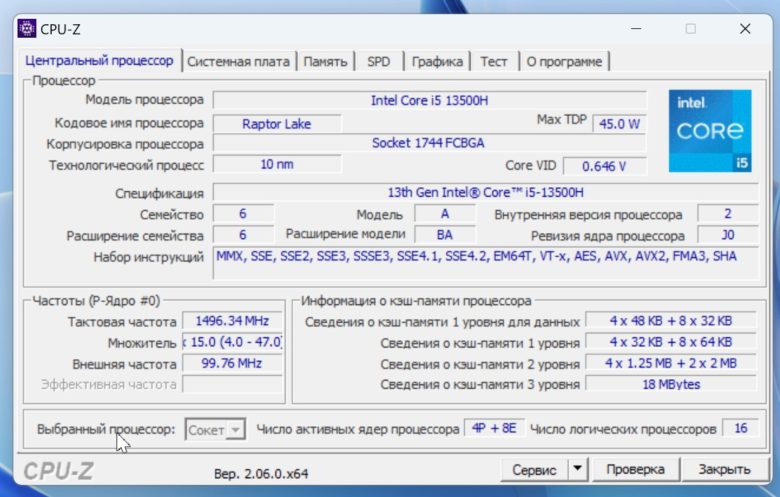Click the Raptor Lake code name value
This screenshot has width=780, height=497.
[277, 123]
